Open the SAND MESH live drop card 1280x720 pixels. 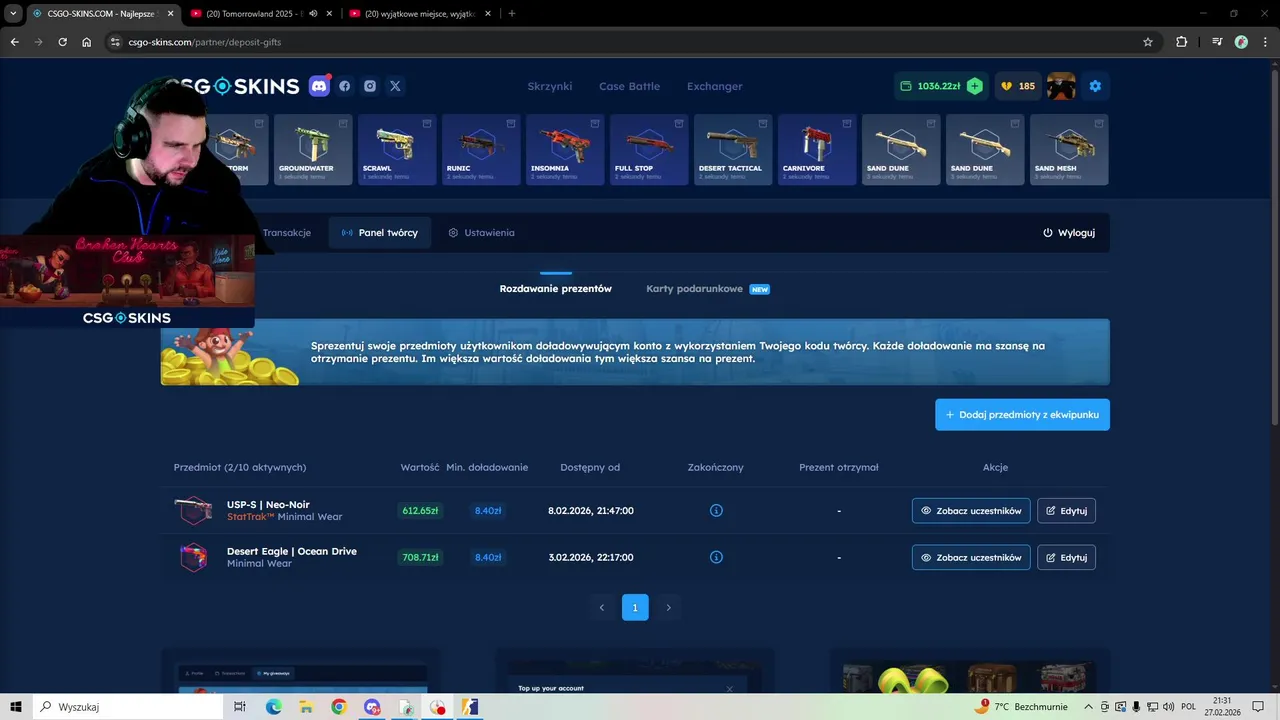pyautogui.click(x=1069, y=150)
